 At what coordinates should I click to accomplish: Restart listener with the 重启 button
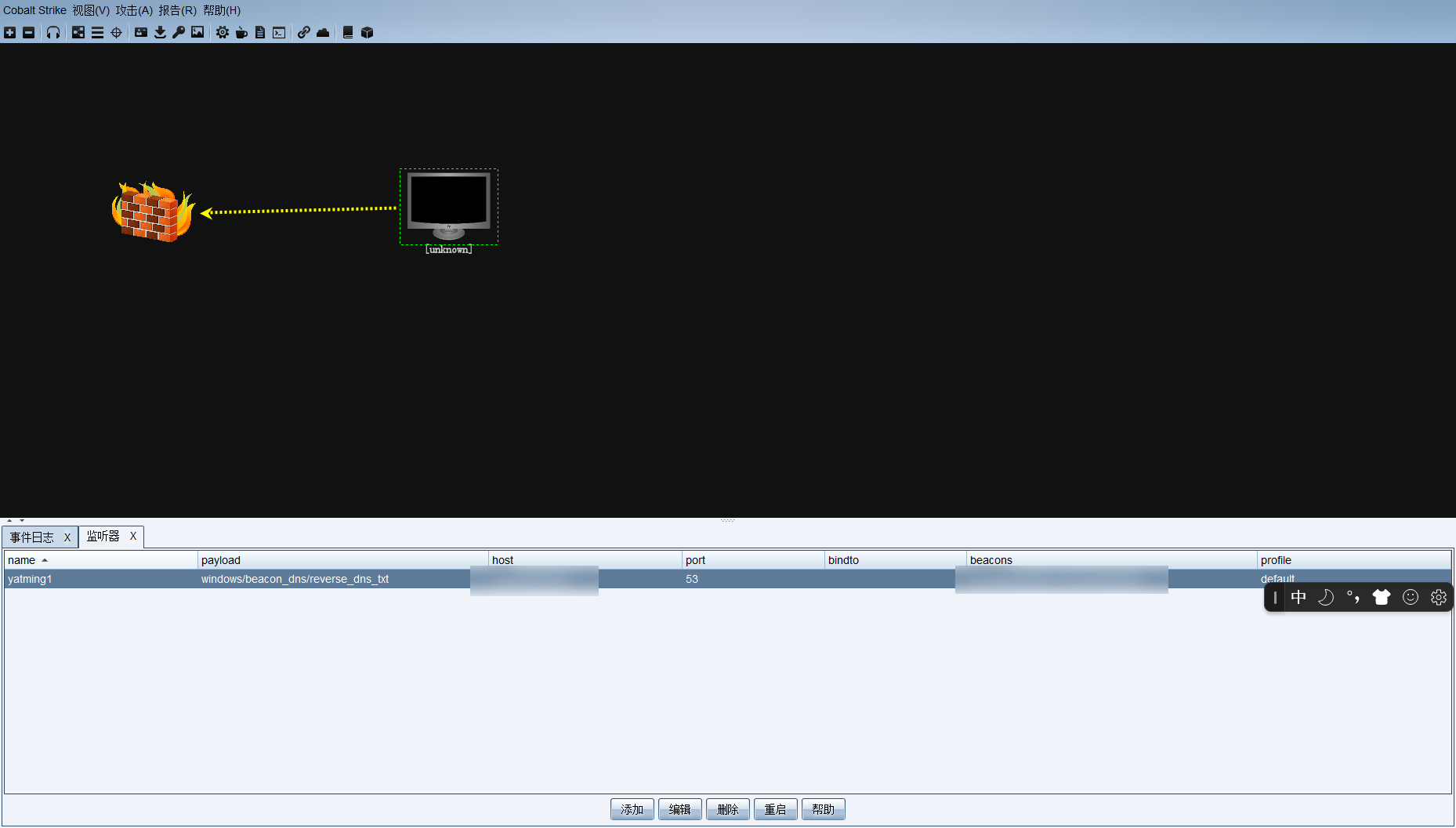click(x=775, y=808)
